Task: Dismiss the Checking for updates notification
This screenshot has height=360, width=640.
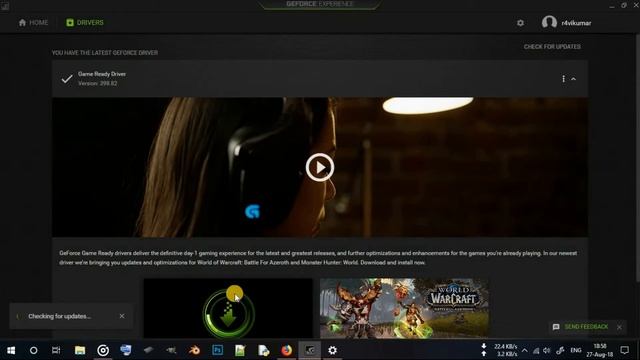Action: 122,316
